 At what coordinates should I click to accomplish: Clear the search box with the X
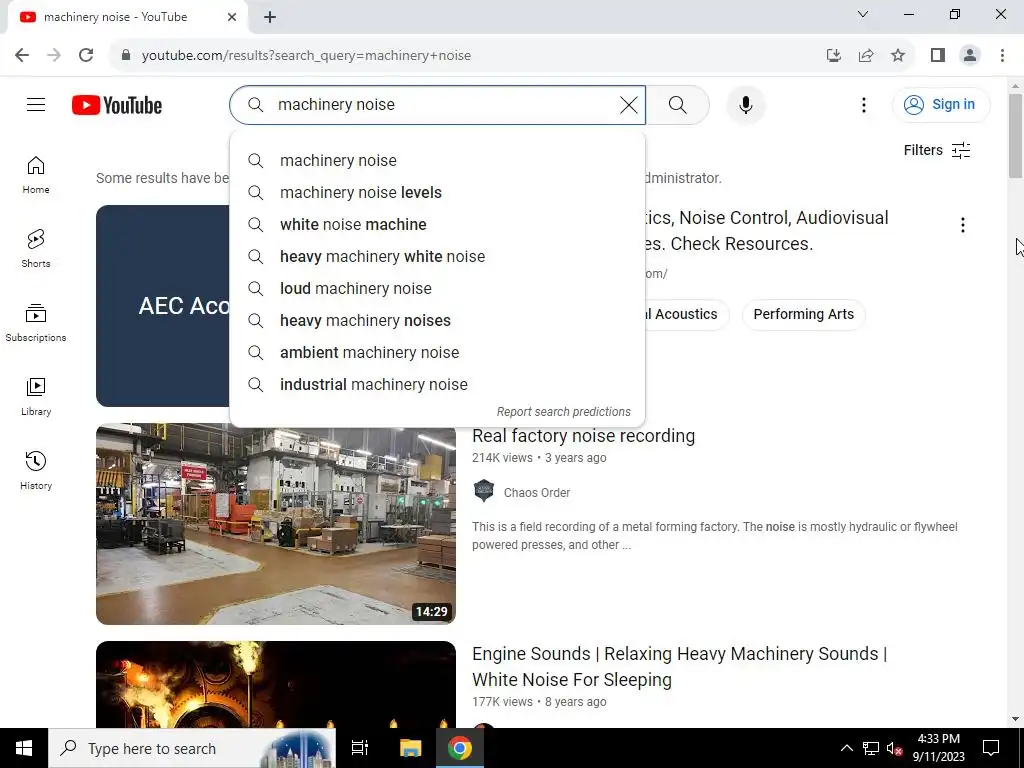(x=628, y=104)
